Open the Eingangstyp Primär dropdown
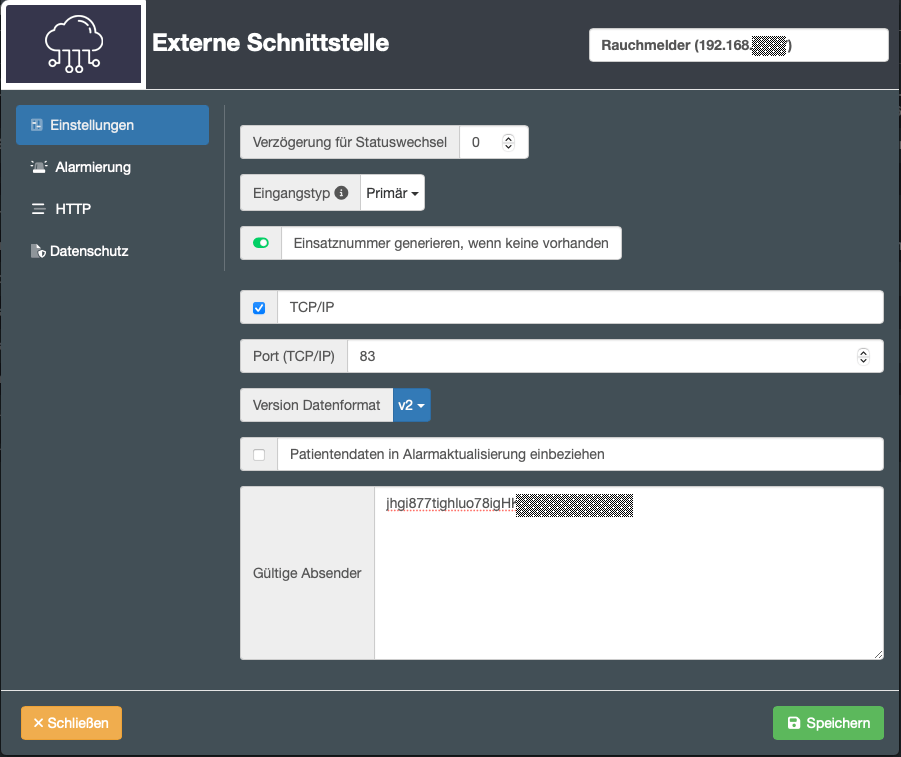The image size is (901, 757). pyautogui.click(x=392, y=193)
